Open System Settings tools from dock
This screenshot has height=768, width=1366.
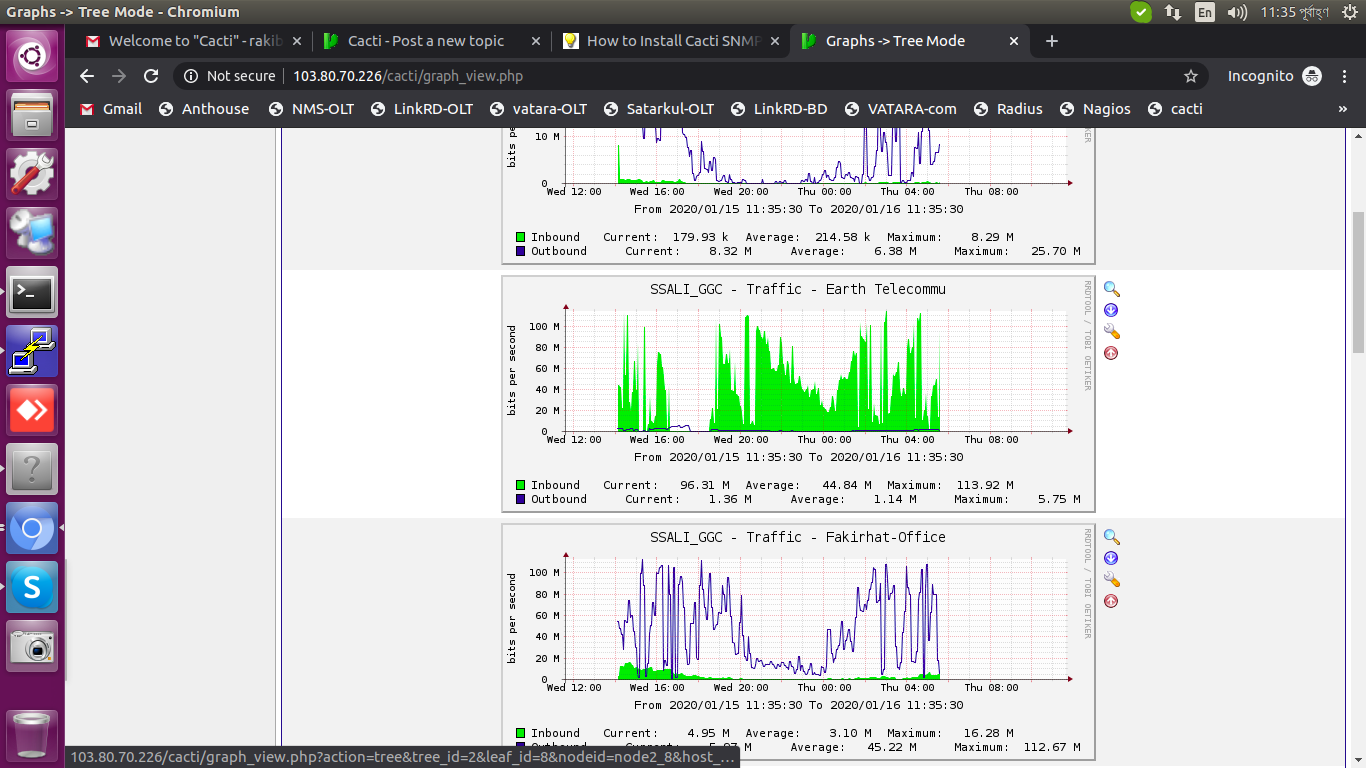32,174
